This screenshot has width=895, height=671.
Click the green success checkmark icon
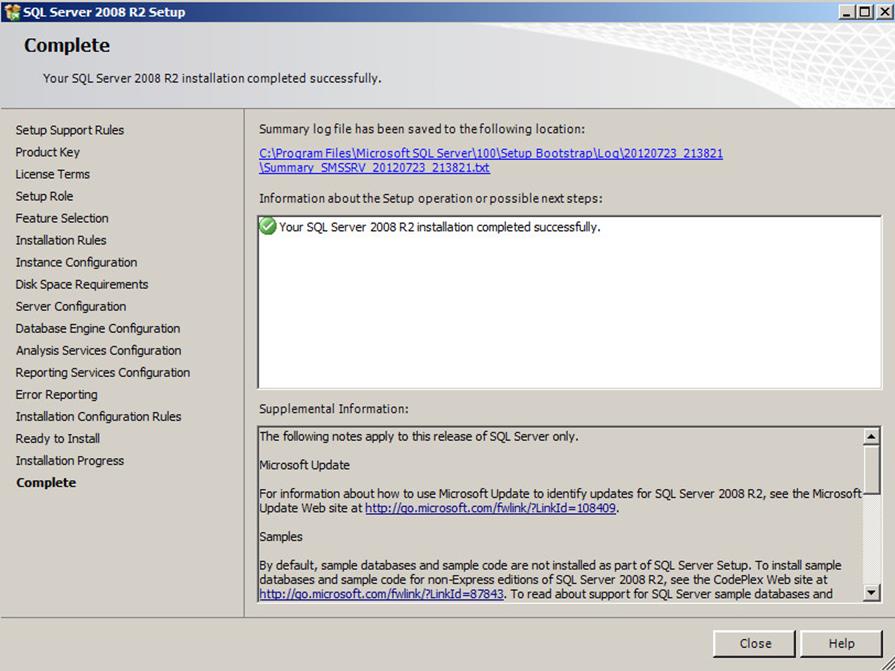point(268,227)
